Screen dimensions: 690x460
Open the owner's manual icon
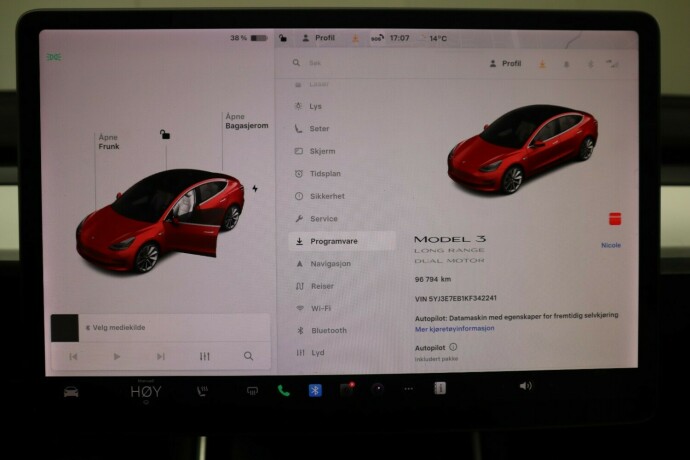point(440,388)
